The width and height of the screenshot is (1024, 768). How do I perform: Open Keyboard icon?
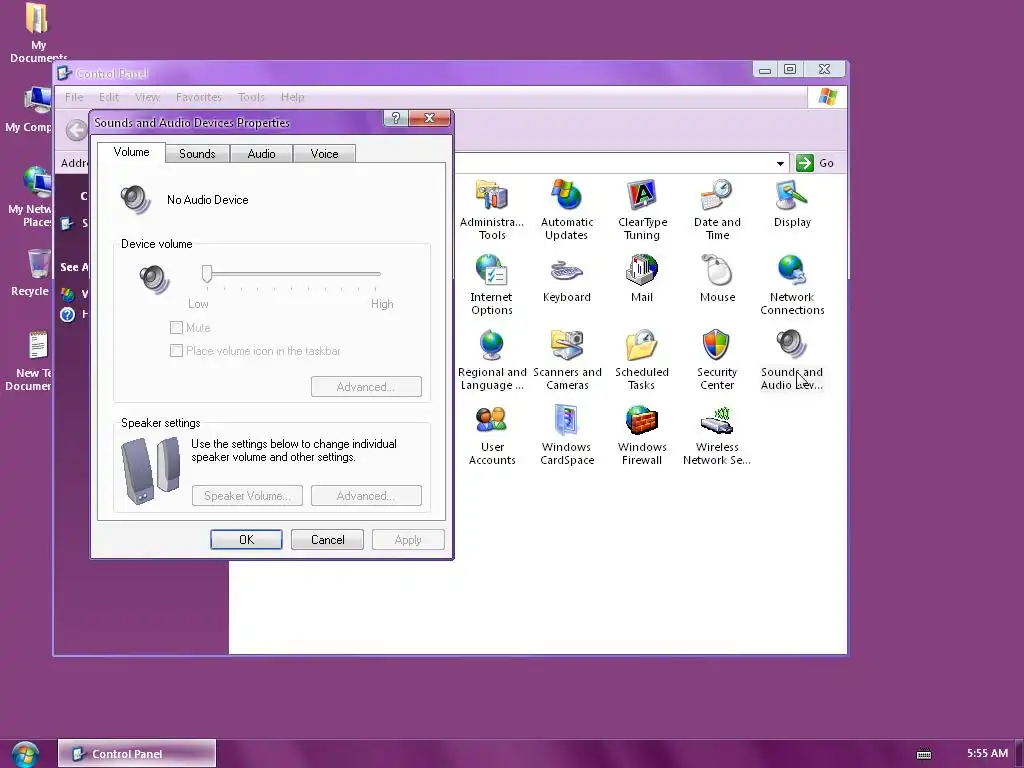566,279
